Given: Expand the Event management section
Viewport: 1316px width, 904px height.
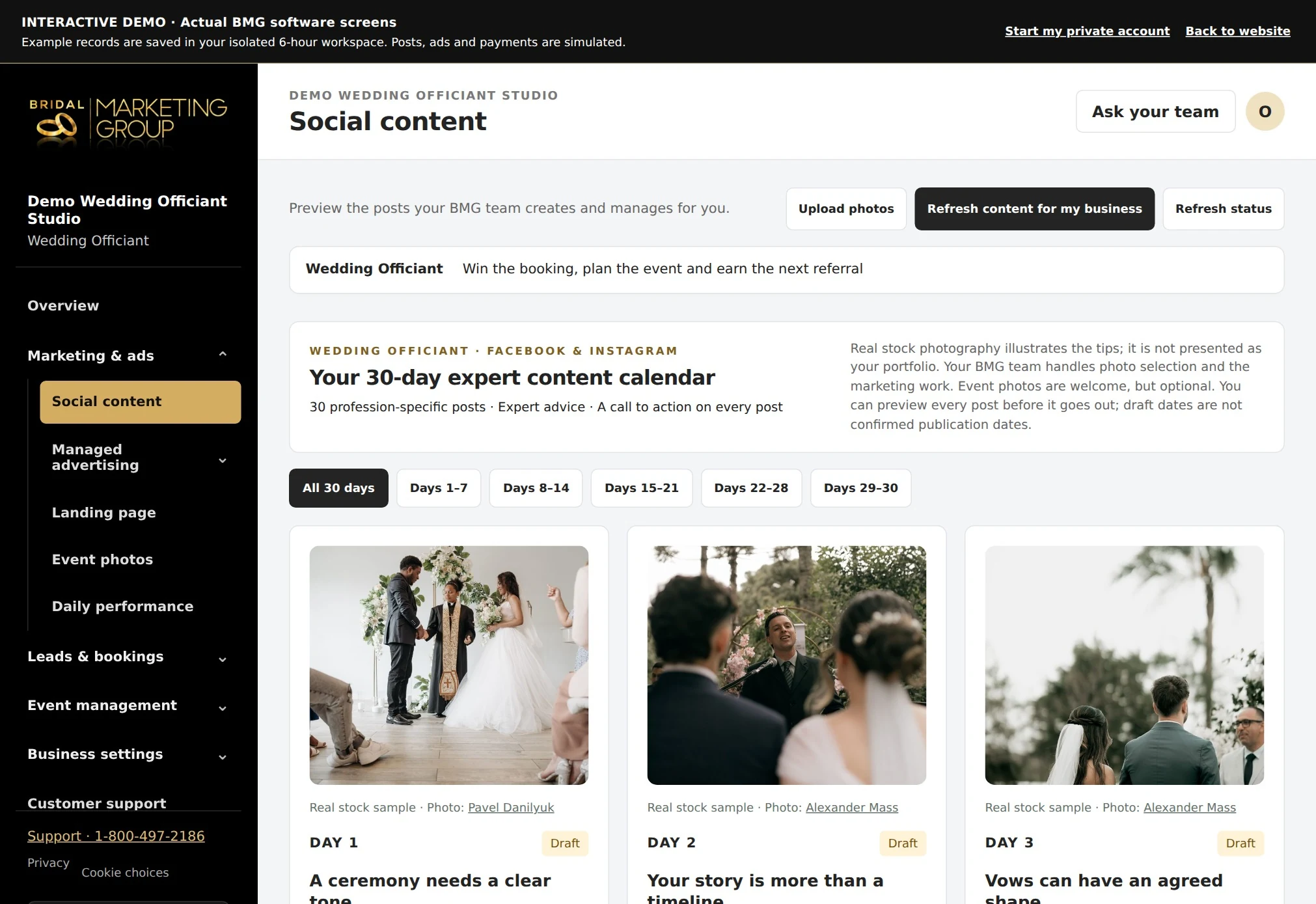Looking at the screenshot, I should tap(128, 705).
